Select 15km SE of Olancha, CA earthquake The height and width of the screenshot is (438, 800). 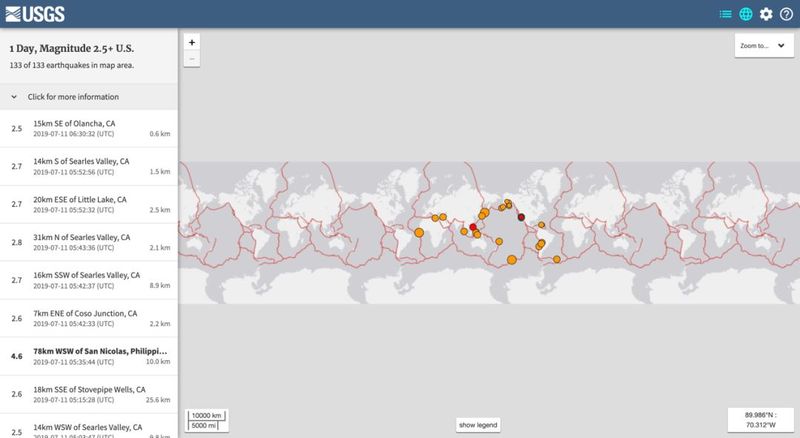89,129
